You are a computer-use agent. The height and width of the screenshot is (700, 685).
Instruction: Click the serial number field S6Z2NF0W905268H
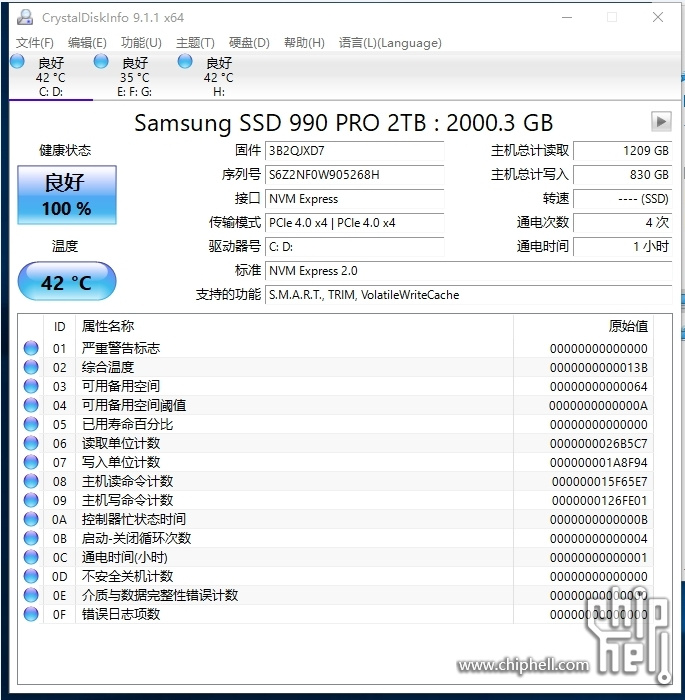[x=355, y=175]
